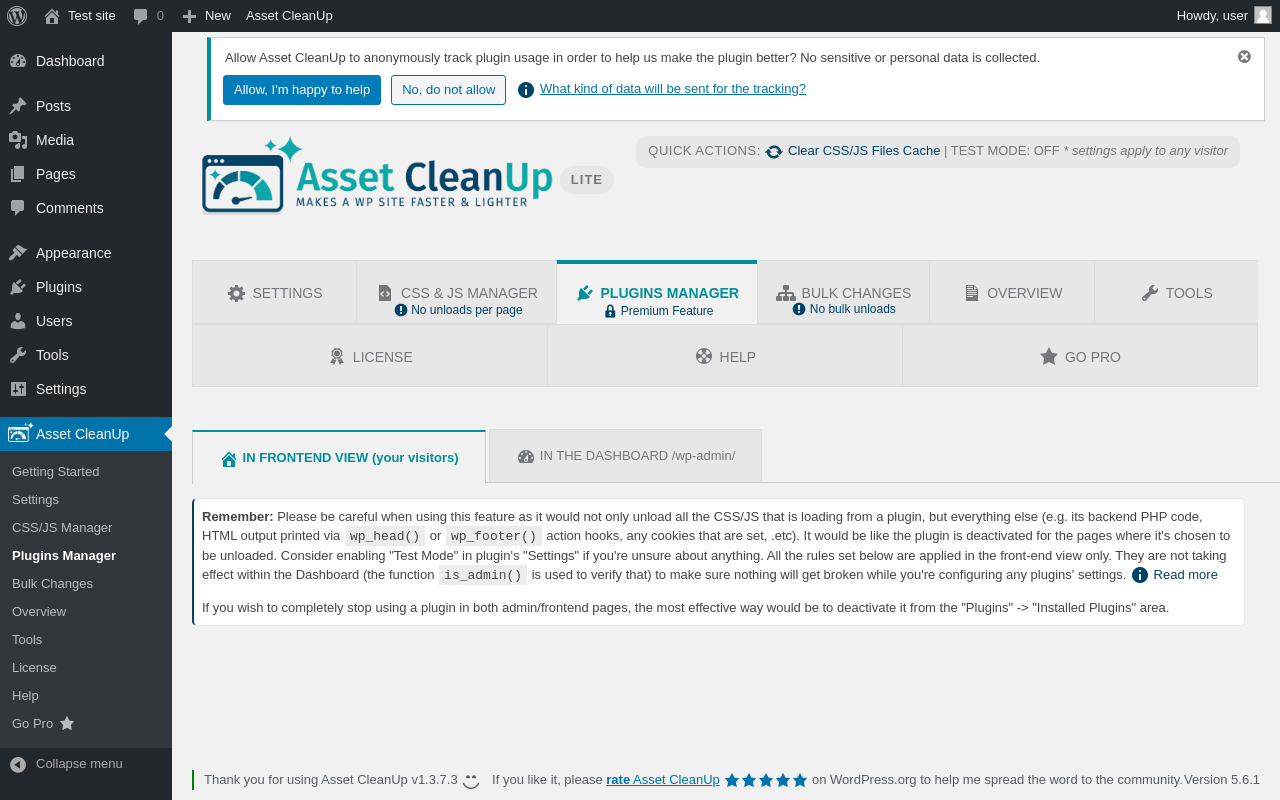This screenshot has height=800, width=1280.
Task: Click the Users icon in sidebar
Action: pyautogui.click(x=18, y=321)
